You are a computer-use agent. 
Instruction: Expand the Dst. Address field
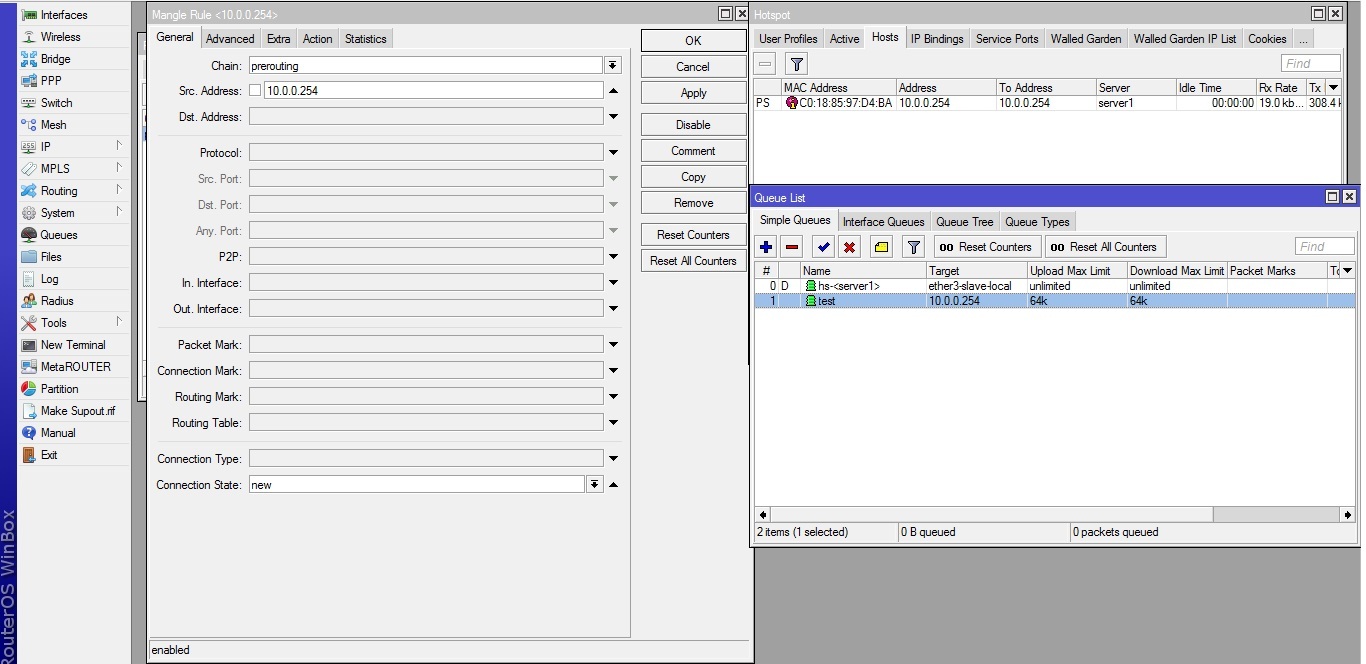(x=613, y=117)
